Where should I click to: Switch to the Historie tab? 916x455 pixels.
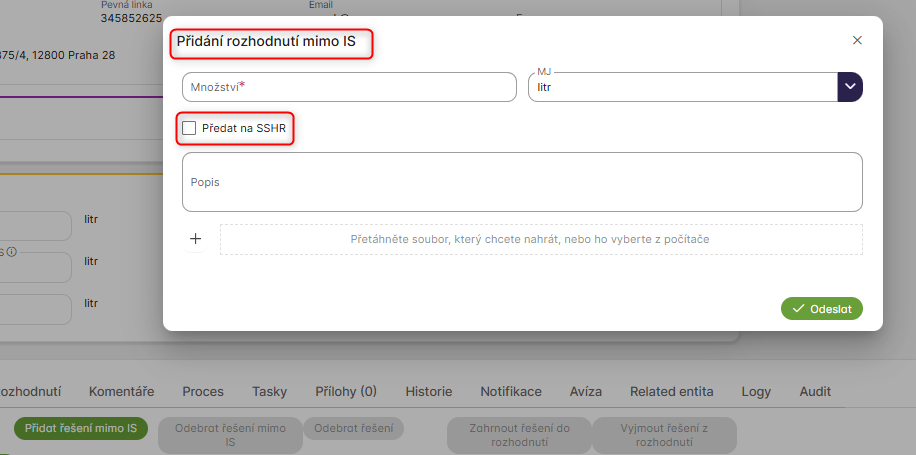coord(428,392)
